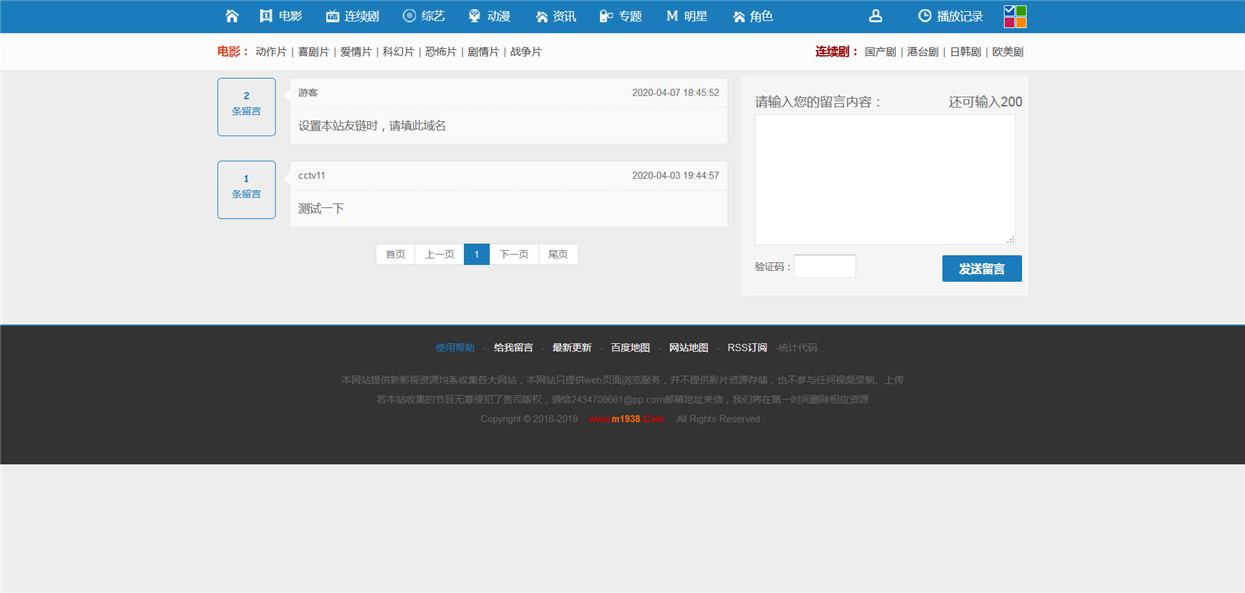1245x593 pixels.
Task: Open 播放记录 playback history
Action: point(950,16)
